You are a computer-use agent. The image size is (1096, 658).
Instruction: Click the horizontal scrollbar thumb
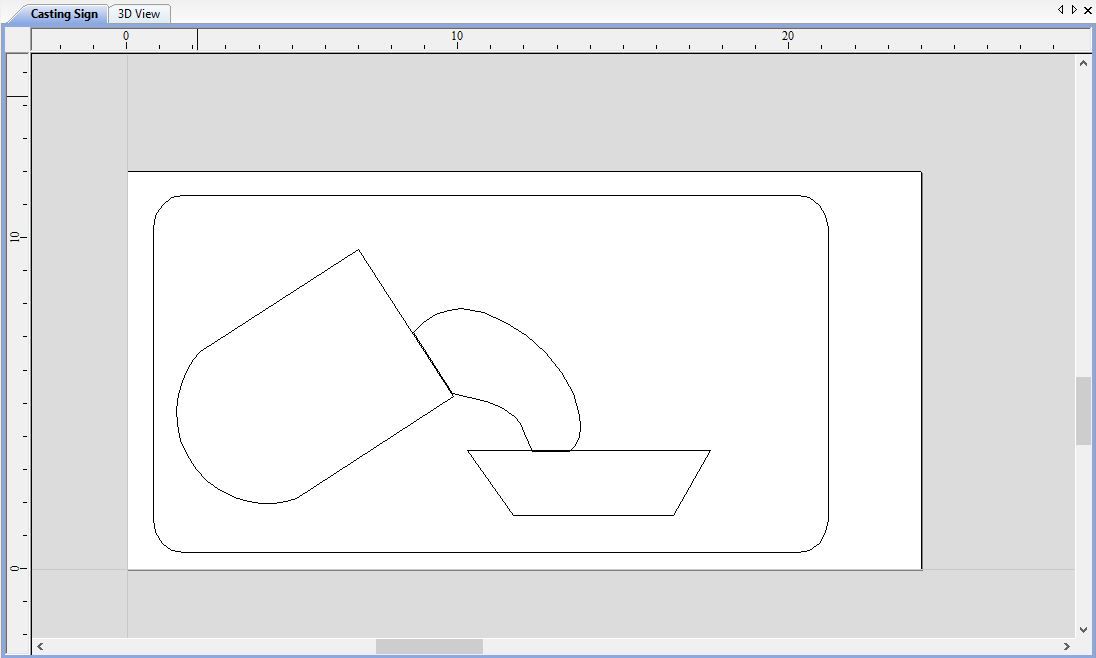pos(429,646)
